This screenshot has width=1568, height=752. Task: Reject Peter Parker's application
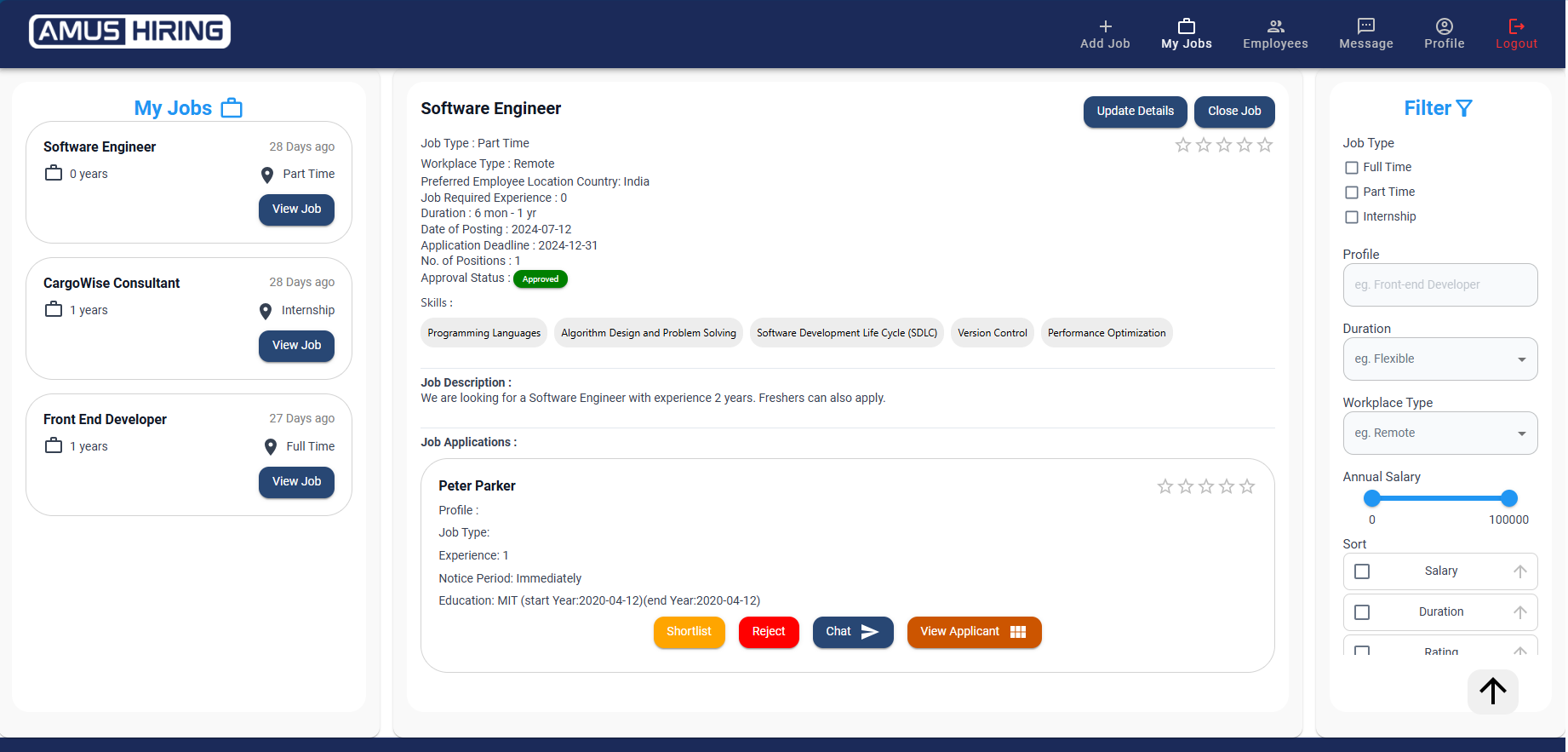pos(770,633)
